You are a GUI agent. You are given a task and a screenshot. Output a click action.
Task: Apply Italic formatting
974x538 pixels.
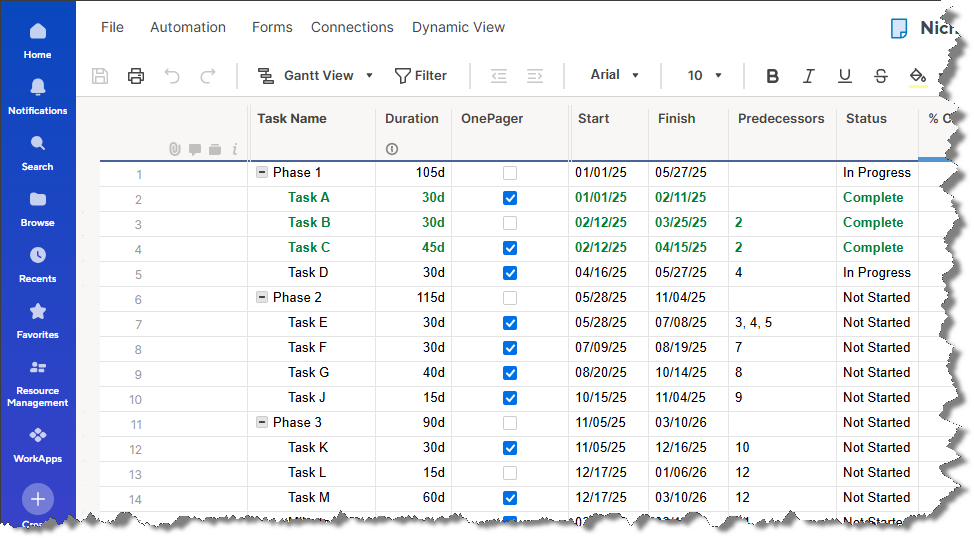point(809,76)
